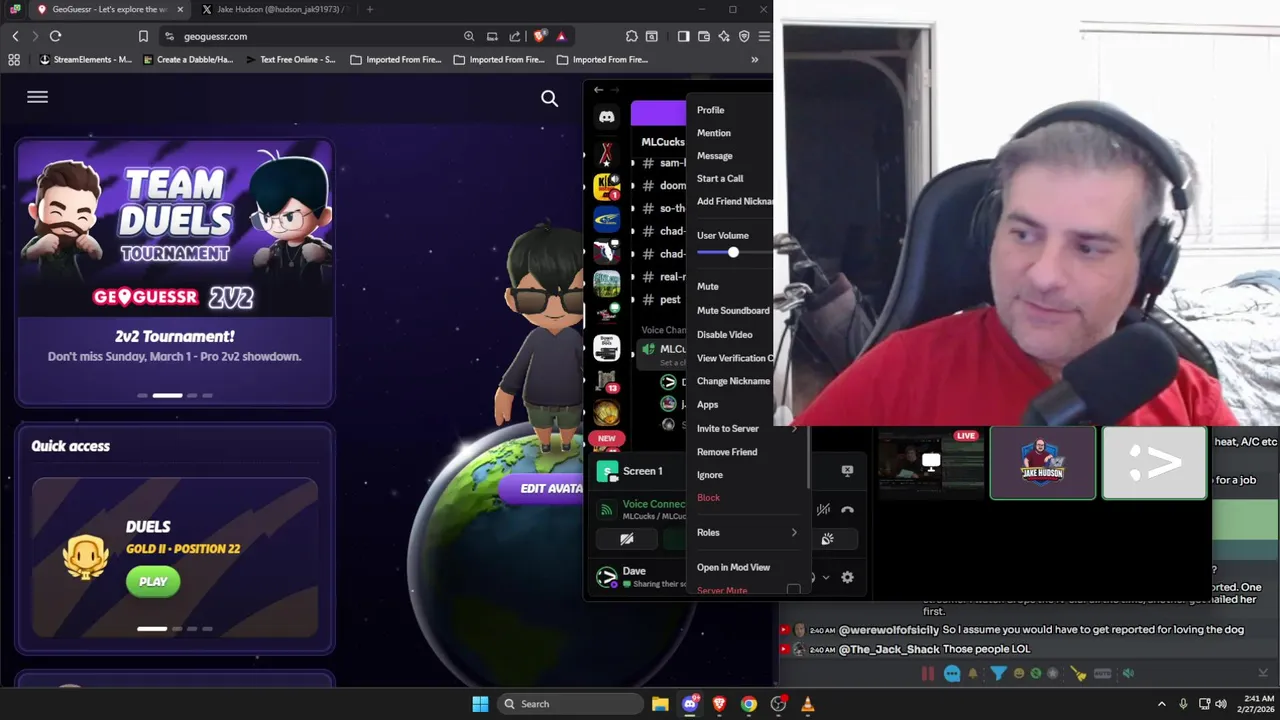Open Apps in the context menu
The width and height of the screenshot is (1280, 720).
click(x=707, y=405)
